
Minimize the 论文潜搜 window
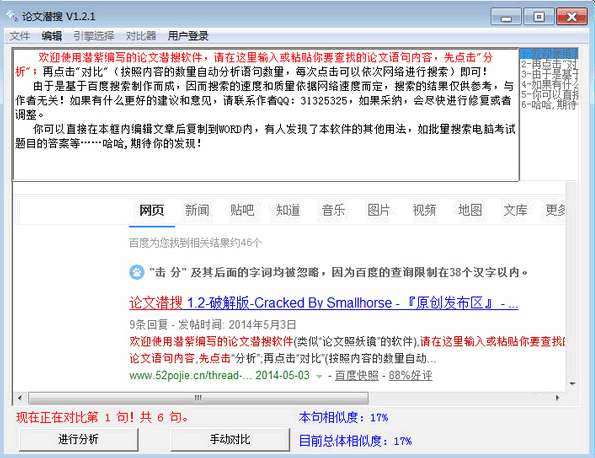[x=506, y=17]
